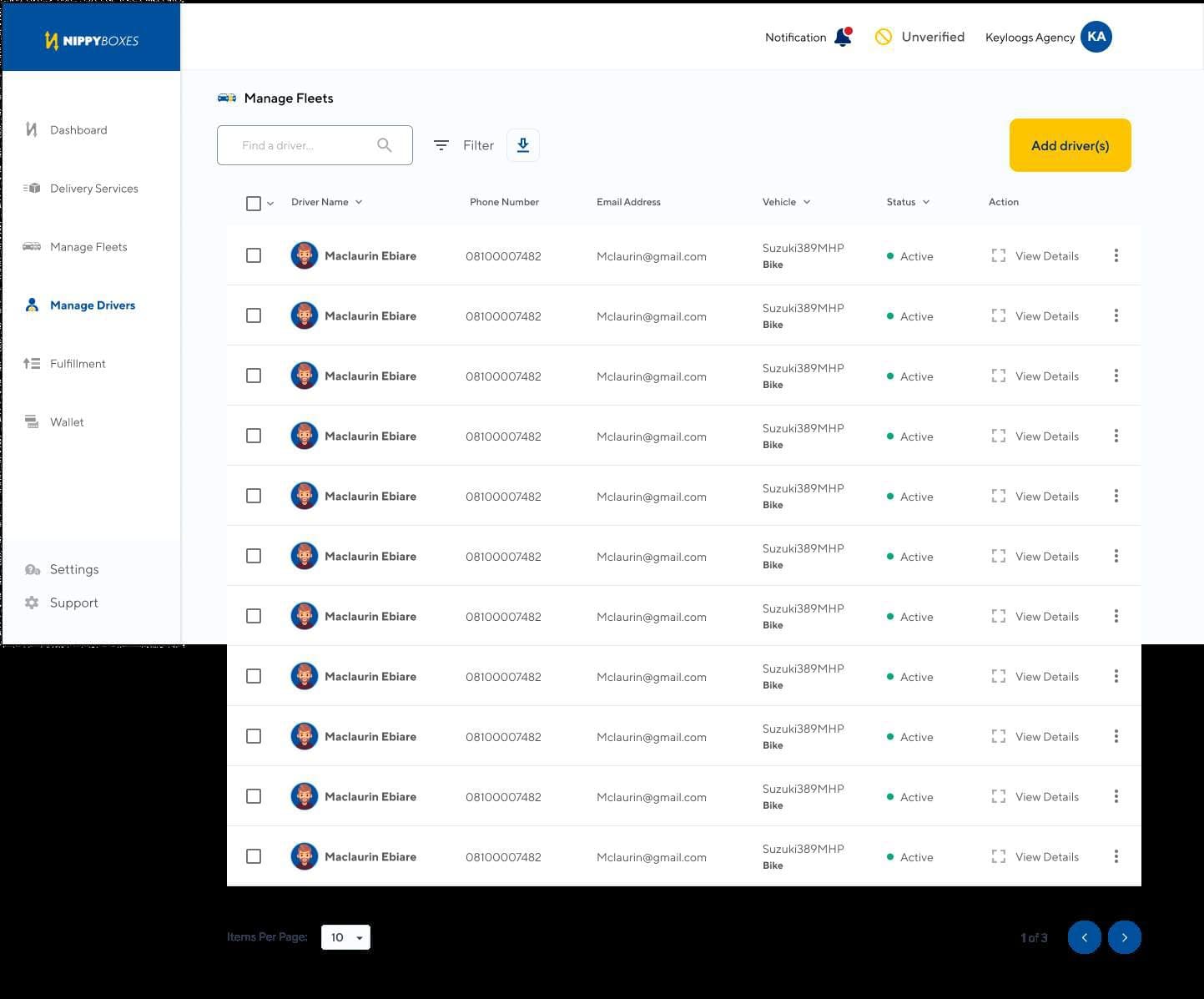Check the first driver row's checkbox

(x=254, y=255)
